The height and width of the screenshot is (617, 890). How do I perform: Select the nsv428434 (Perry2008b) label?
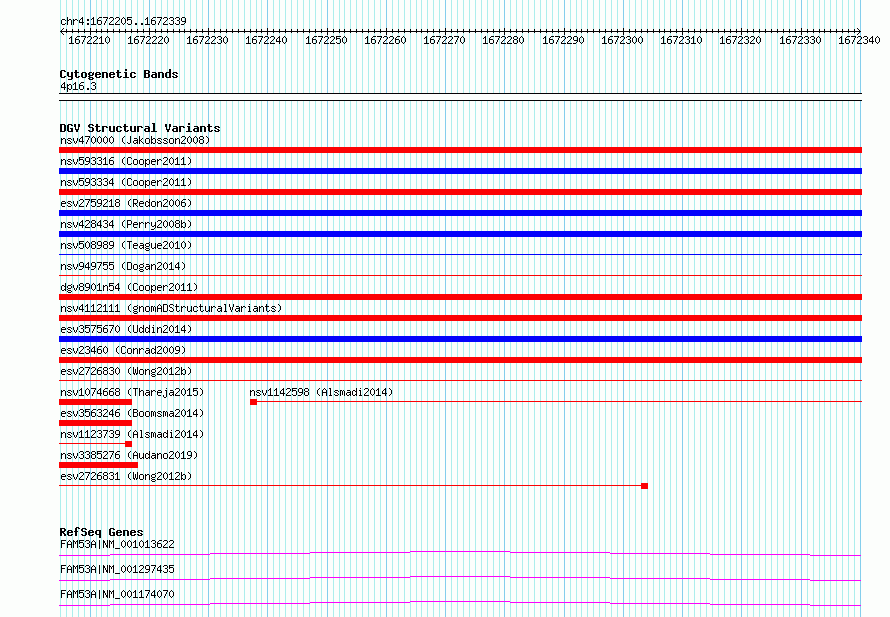tap(126, 224)
